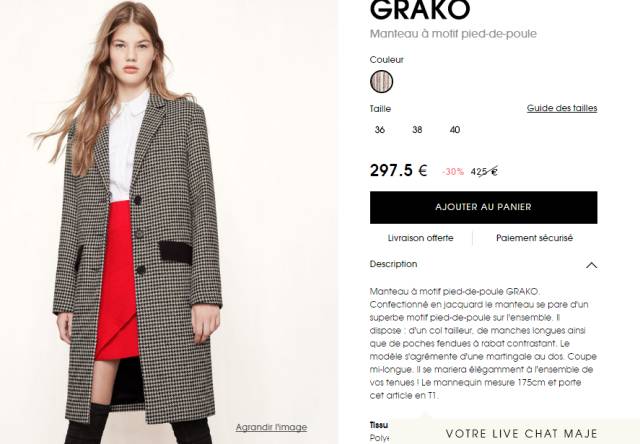Click the Description section header
The image size is (640, 444).
point(484,264)
